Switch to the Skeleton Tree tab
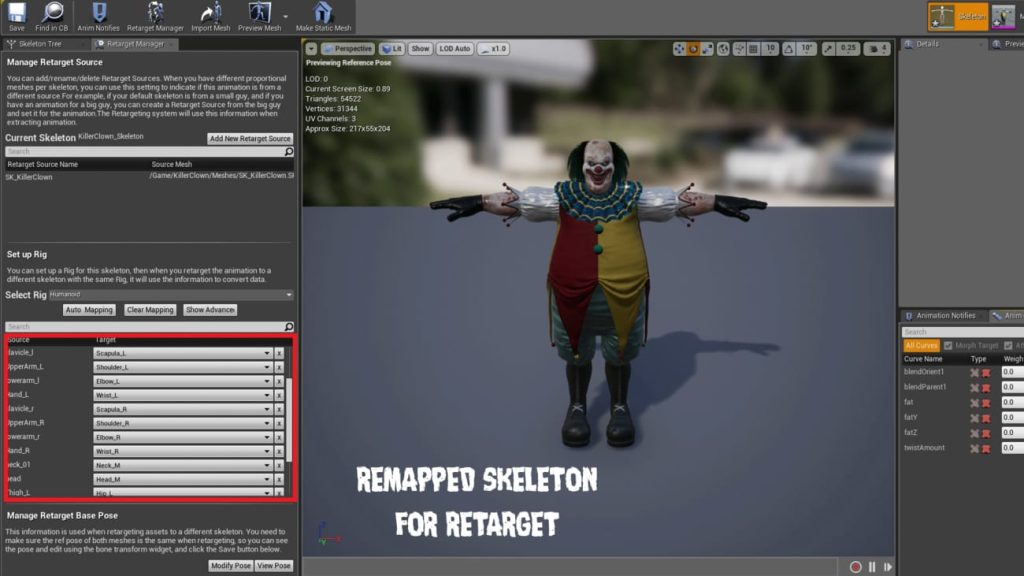Image resolution: width=1024 pixels, height=576 pixels. click(38, 43)
